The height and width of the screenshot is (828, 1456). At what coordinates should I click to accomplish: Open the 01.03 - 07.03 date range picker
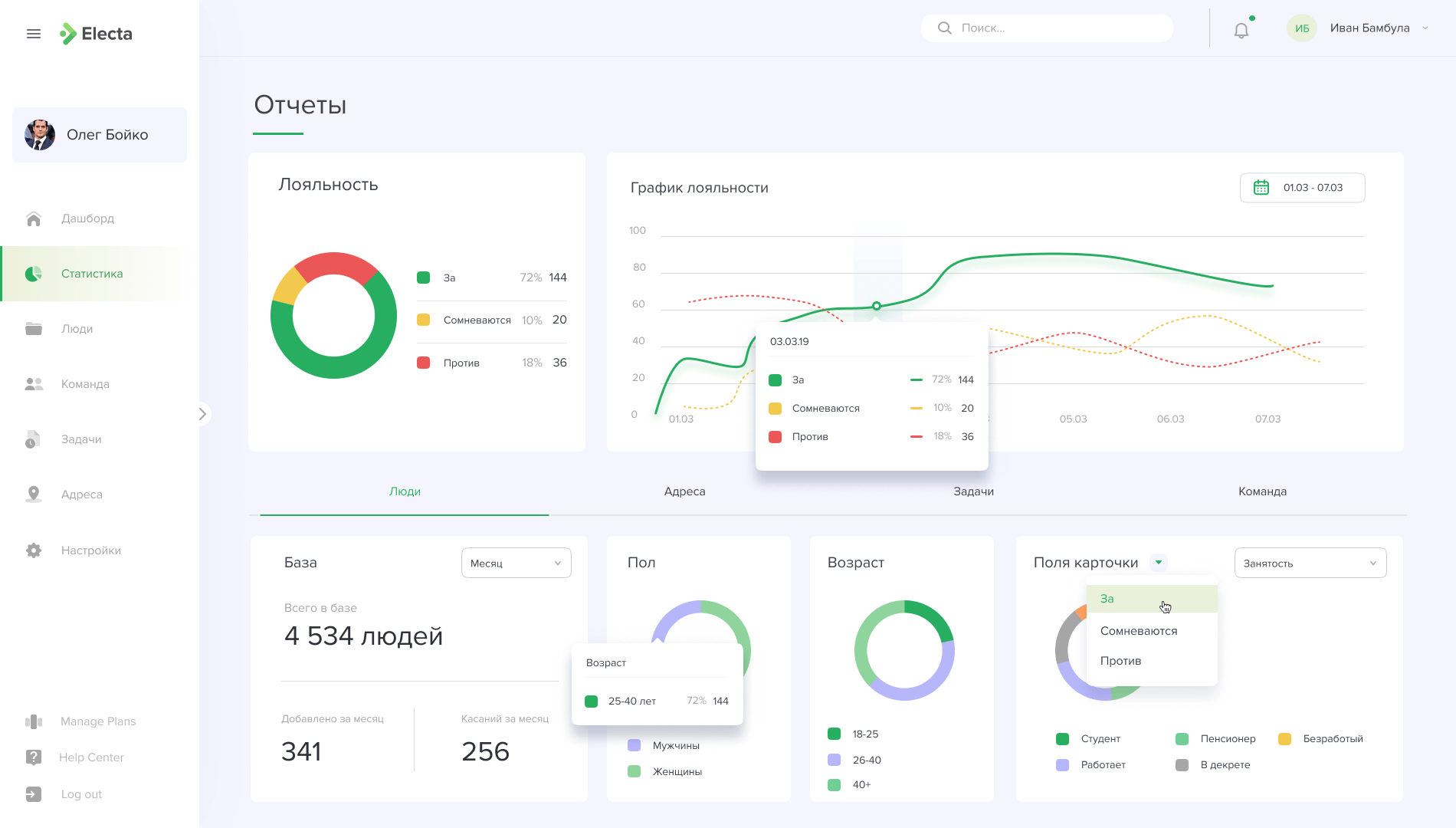(1302, 188)
